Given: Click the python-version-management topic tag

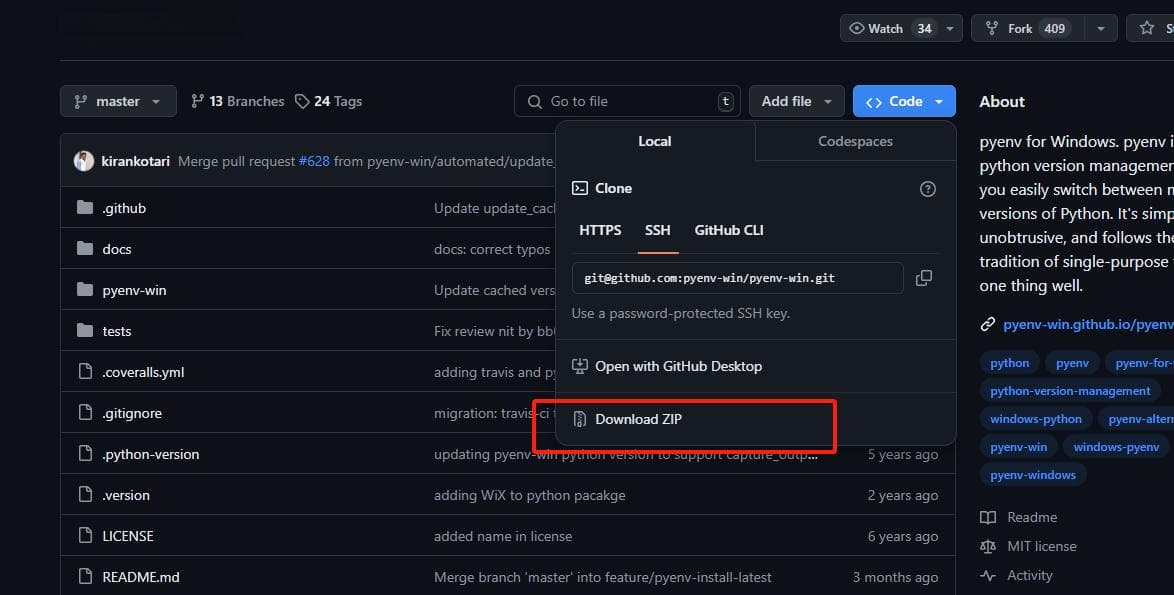Looking at the screenshot, I should [x=1070, y=391].
